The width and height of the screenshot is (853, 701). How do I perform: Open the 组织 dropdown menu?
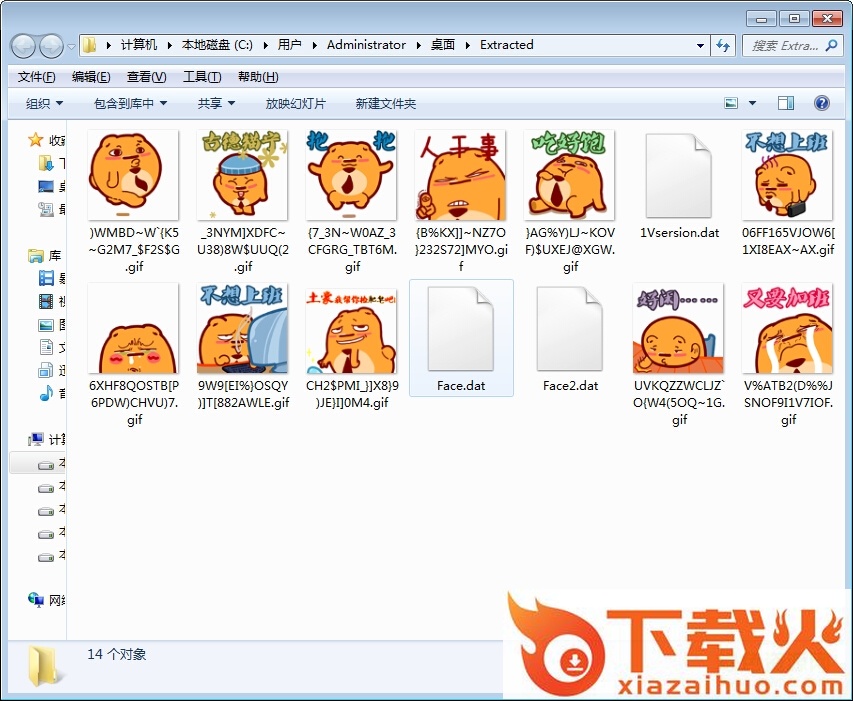[44, 103]
